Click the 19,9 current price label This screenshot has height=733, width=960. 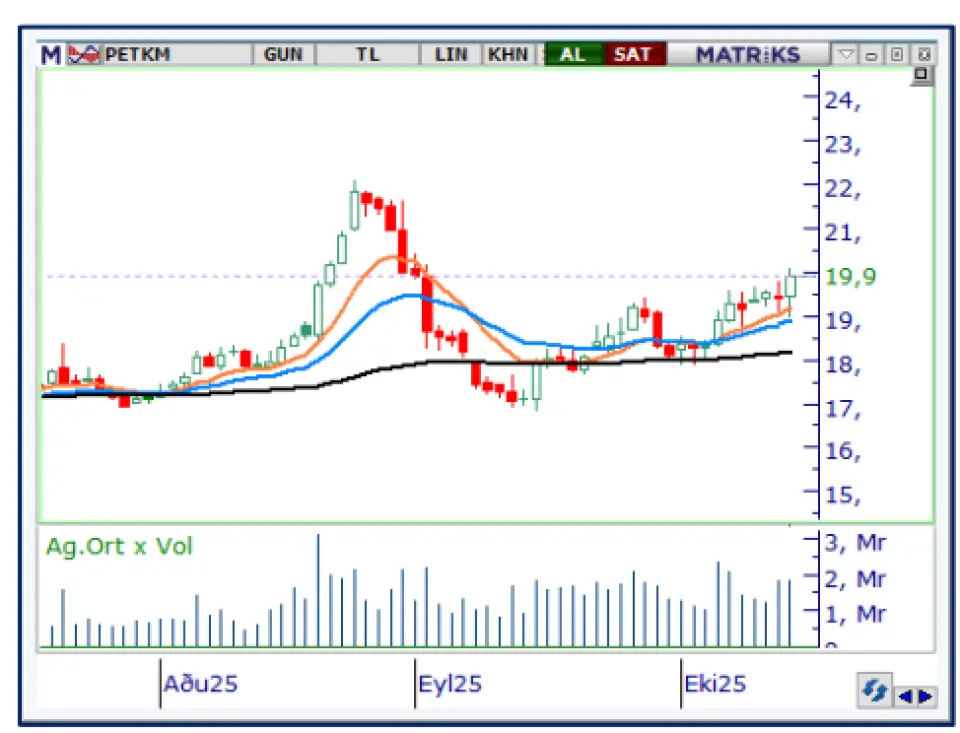pyautogui.click(x=844, y=277)
